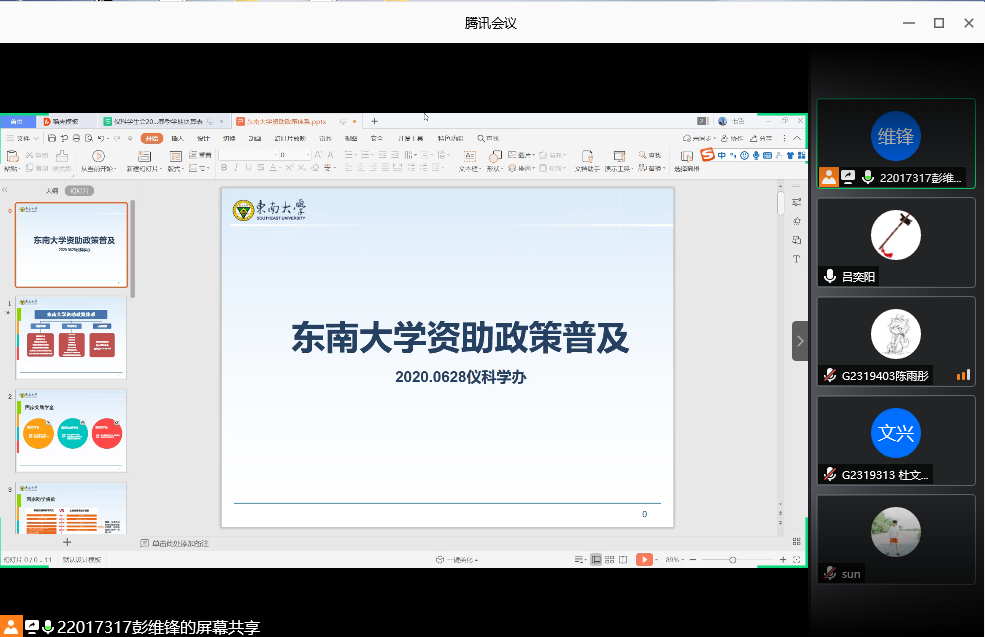Screen dimensions: 985x637
Task: Collapse the participant video sidebar arrow
Action: (x=799, y=341)
